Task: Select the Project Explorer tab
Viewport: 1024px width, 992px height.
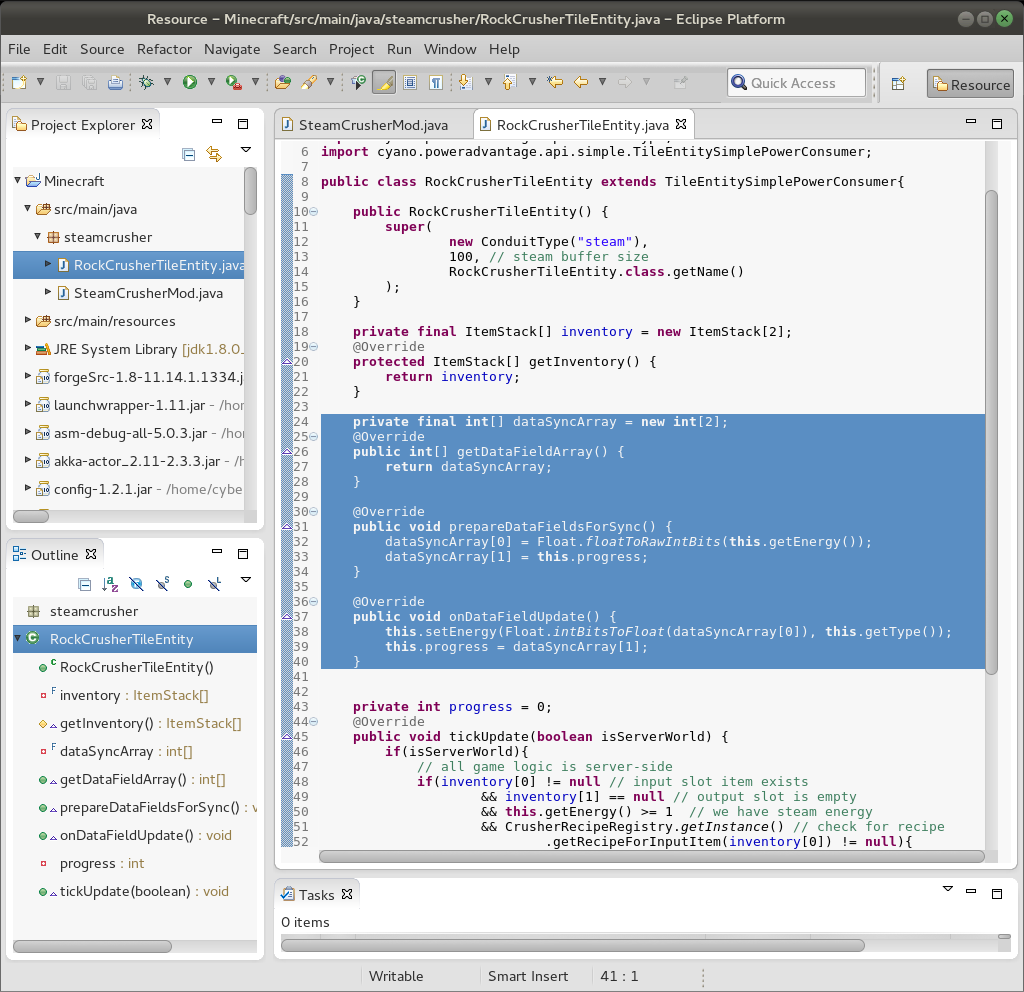Action: pyautogui.click(x=83, y=125)
